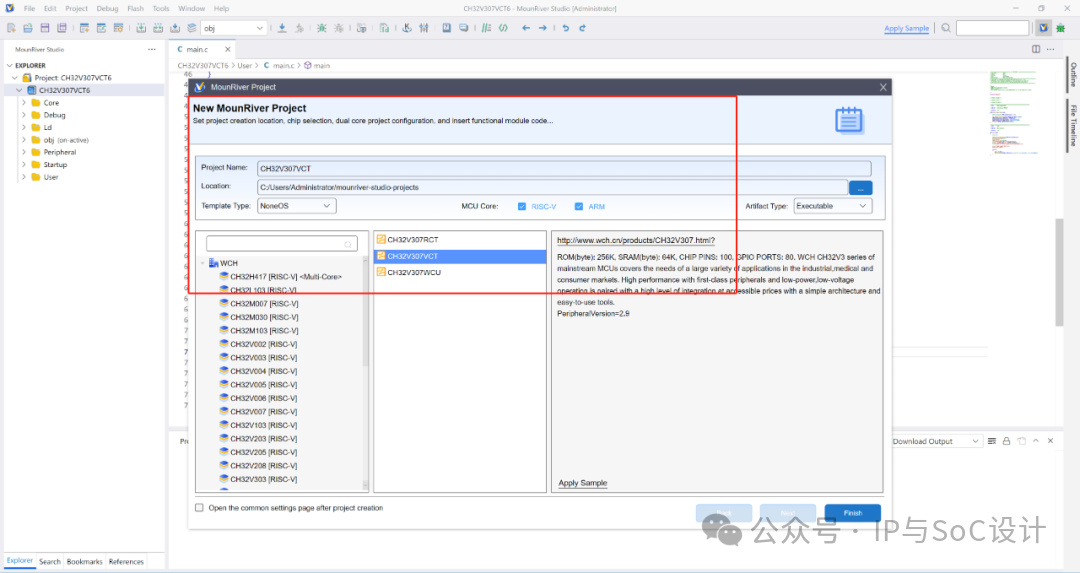Image resolution: width=1080 pixels, height=573 pixels.
Task: Toggle the ARM MCU Core checkbox
Action: (579, 207)
